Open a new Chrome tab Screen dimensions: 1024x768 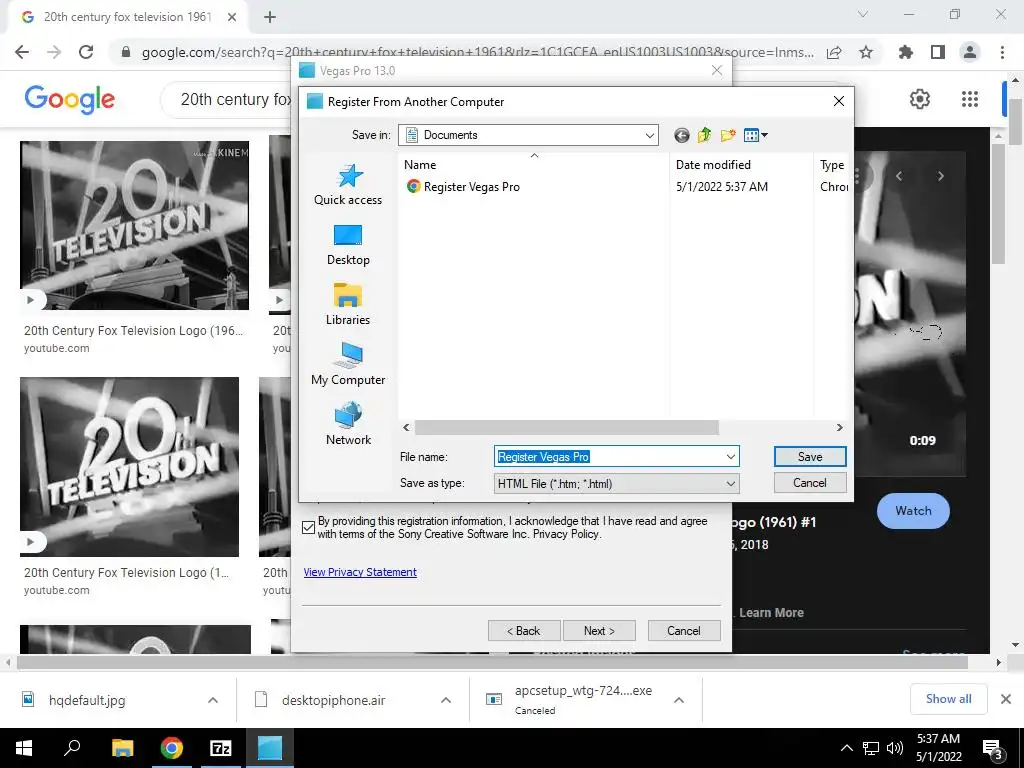click(270, 18)
